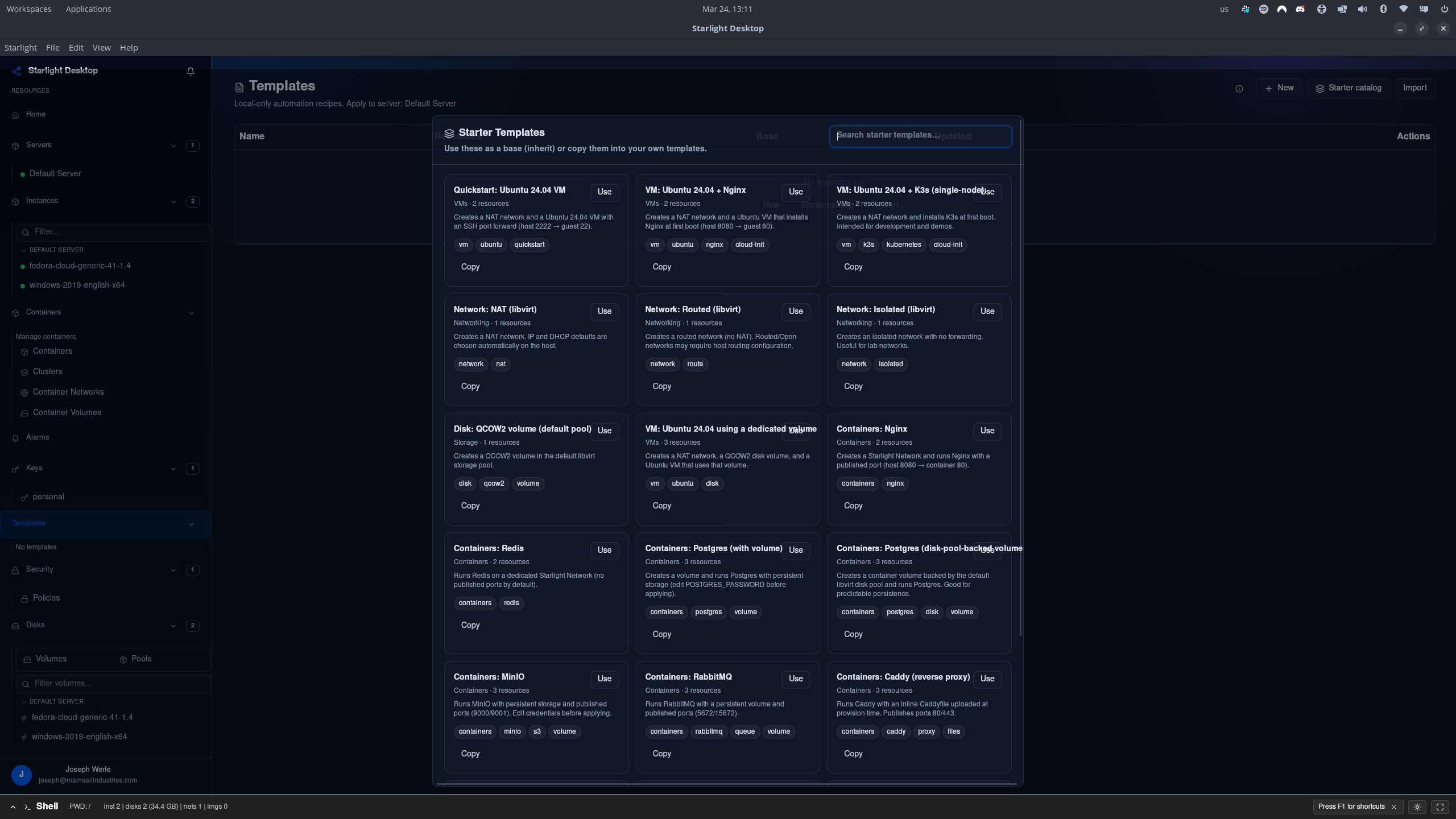Use the Containers: RabbitMQ template

(796, 679)
